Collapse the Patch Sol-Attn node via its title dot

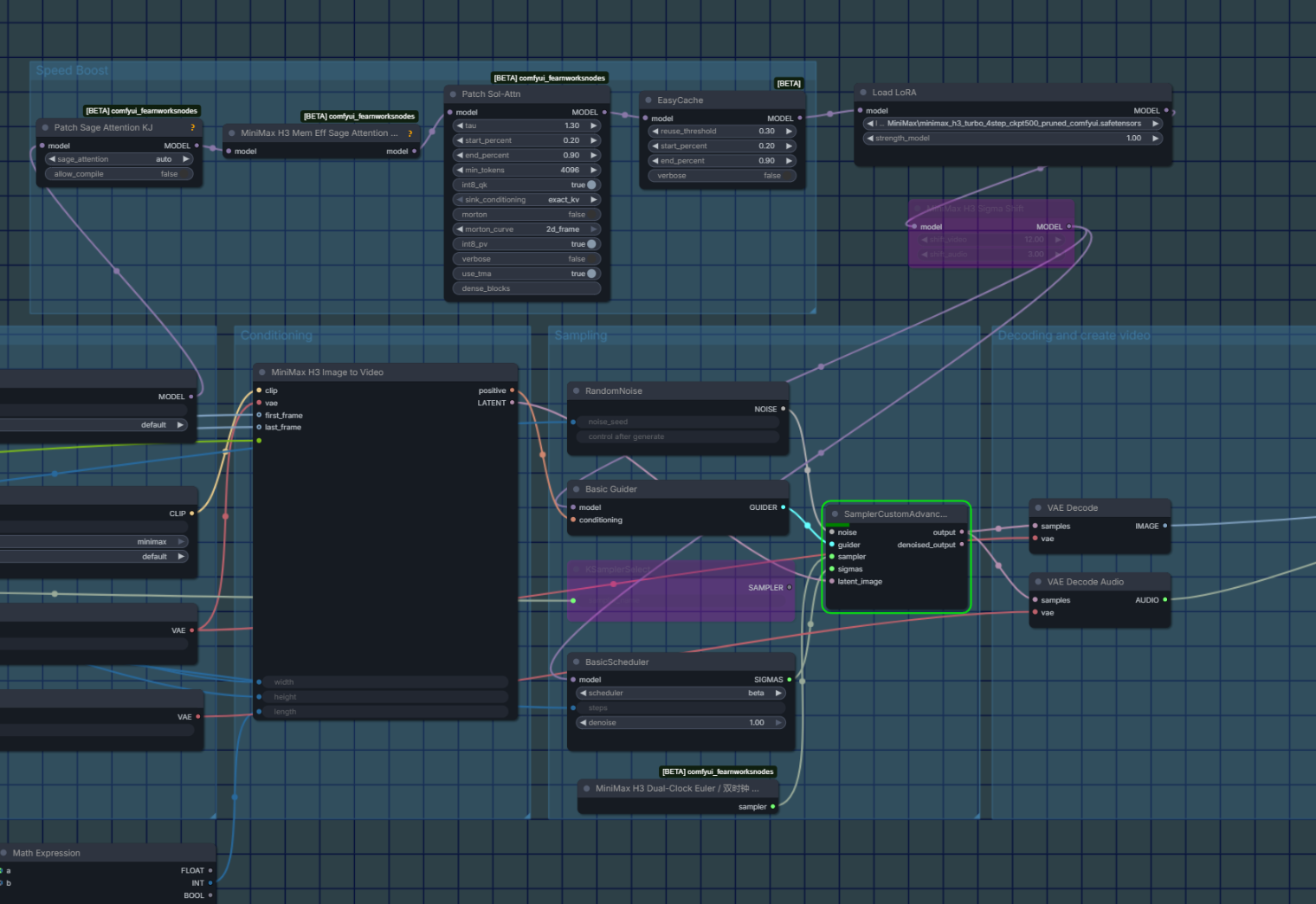pos(453,94)
